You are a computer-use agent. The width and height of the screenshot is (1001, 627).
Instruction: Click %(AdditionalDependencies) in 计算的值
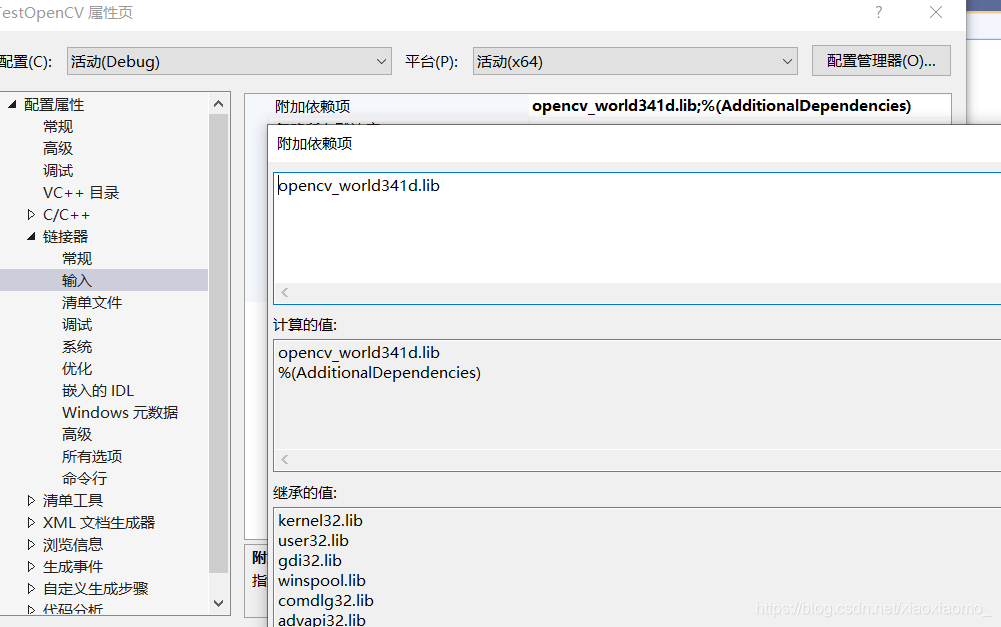click(379, 373)
